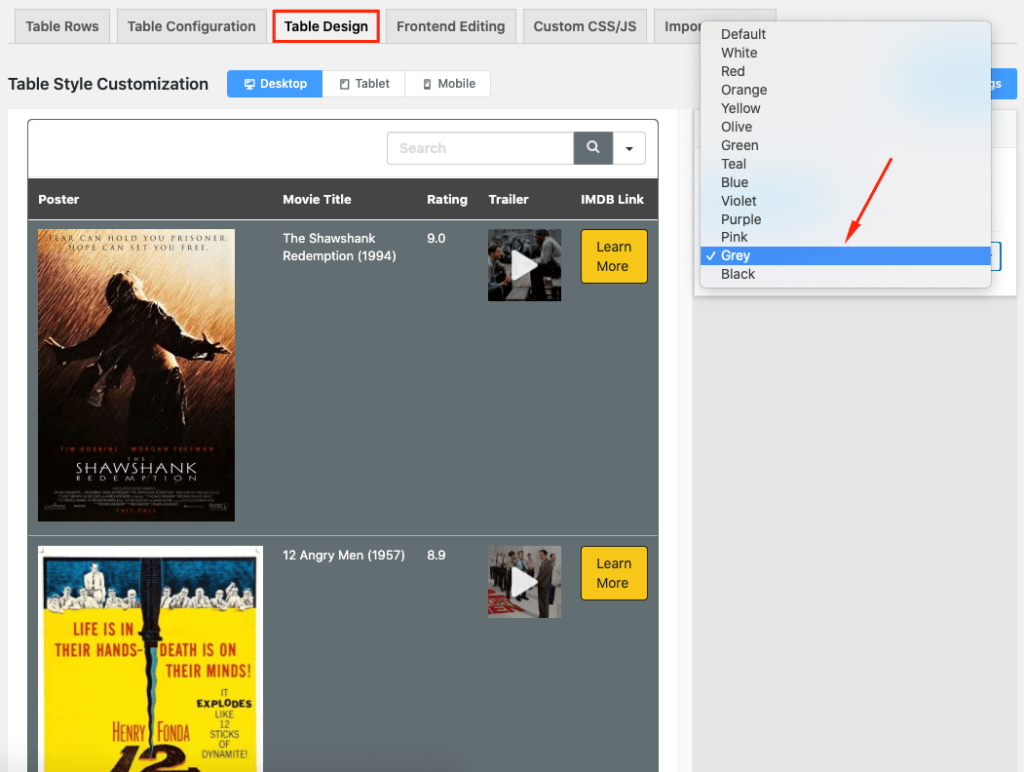This screenshot has height=772, width=1024.
Task: Go to Frontend Editing tab
Action: (450, 26)
